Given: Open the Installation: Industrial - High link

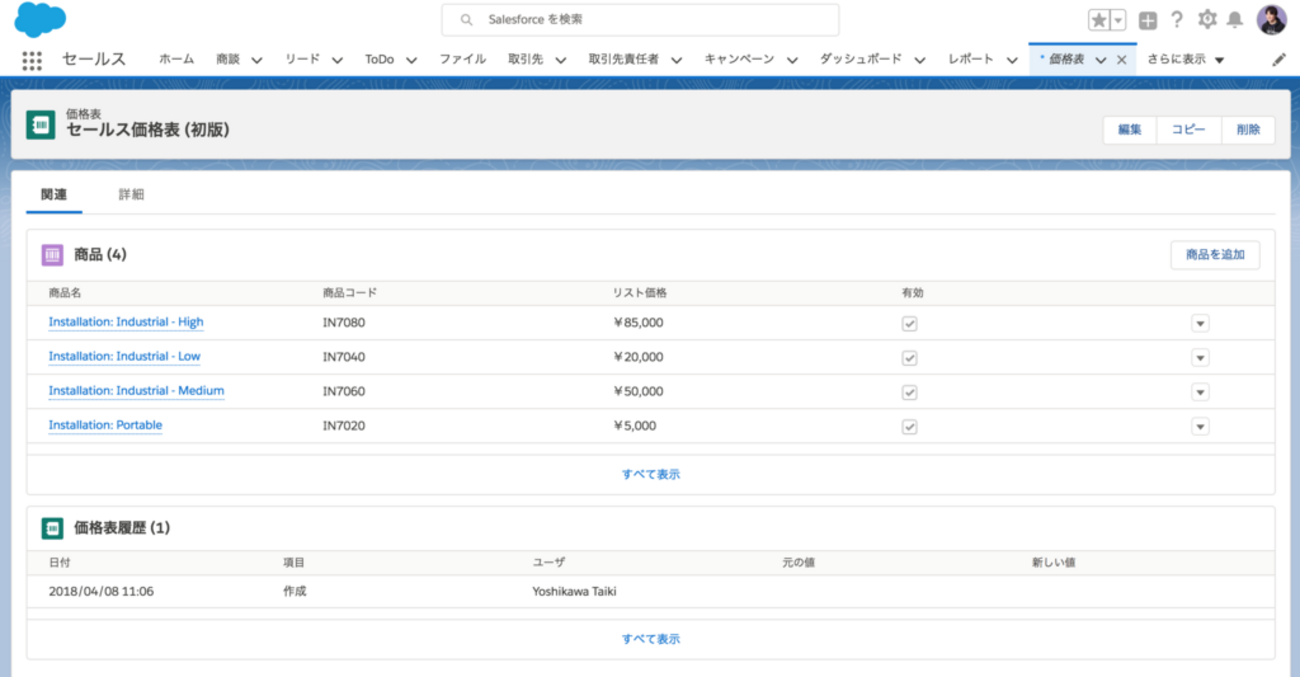Looking at the screenshot, I should [x=126, y=322].
